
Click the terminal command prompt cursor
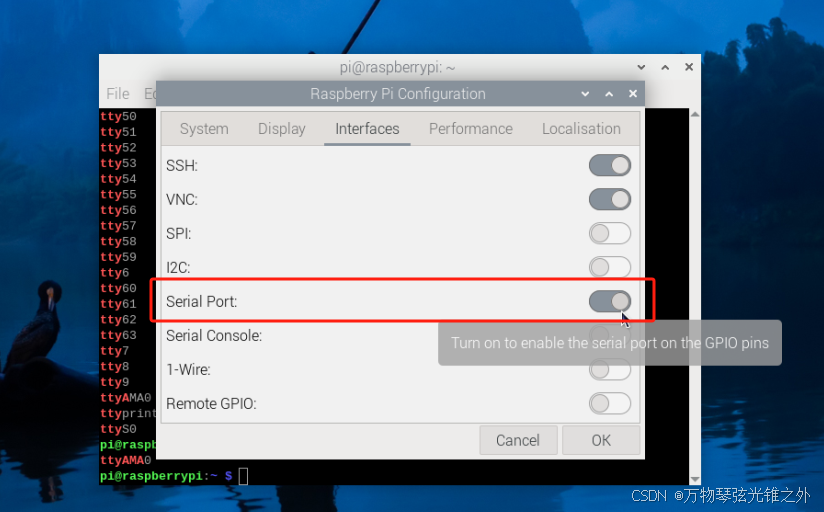pos(243,476)
